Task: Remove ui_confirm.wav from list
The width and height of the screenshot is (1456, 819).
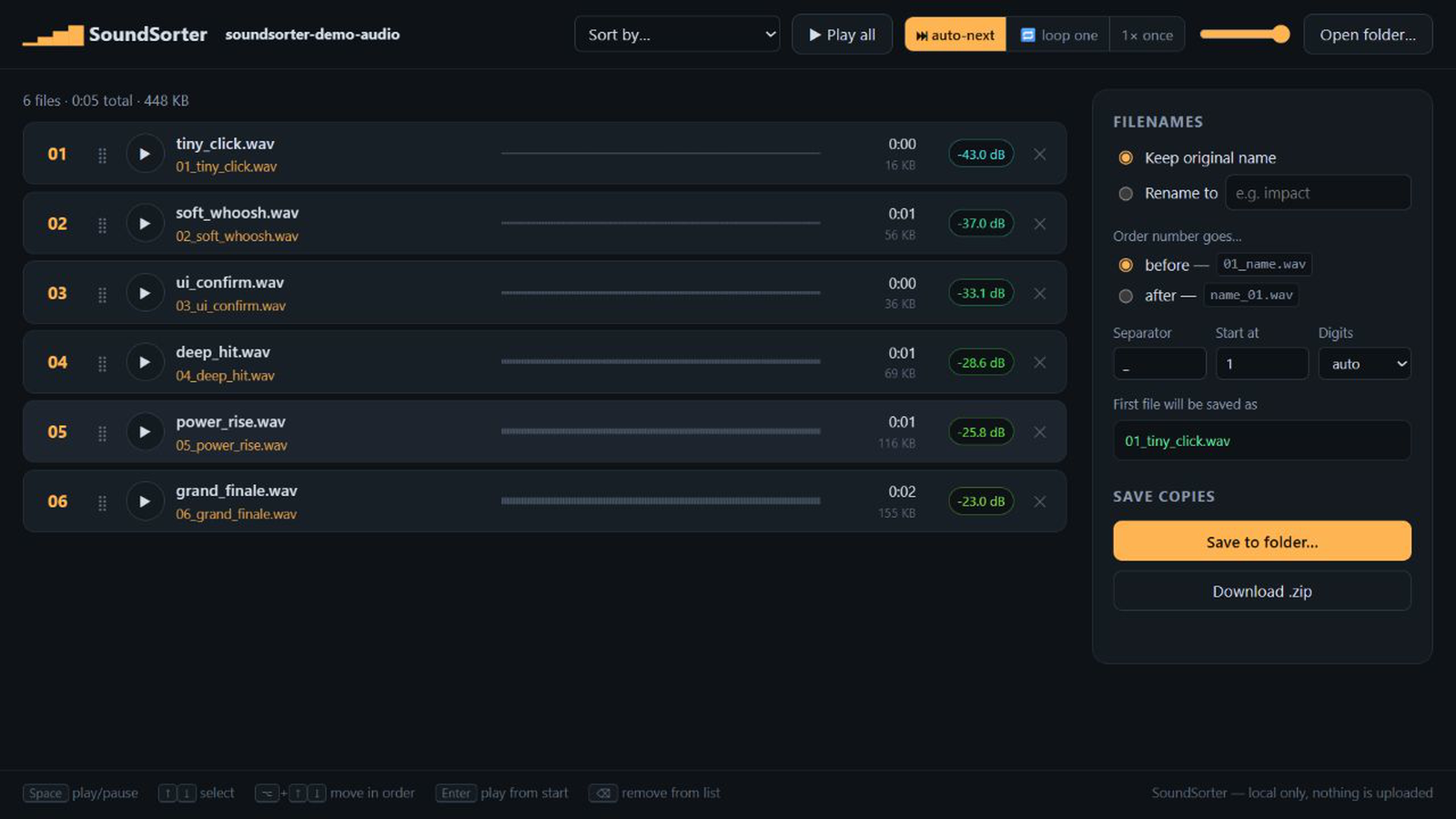Action: 1039,293
